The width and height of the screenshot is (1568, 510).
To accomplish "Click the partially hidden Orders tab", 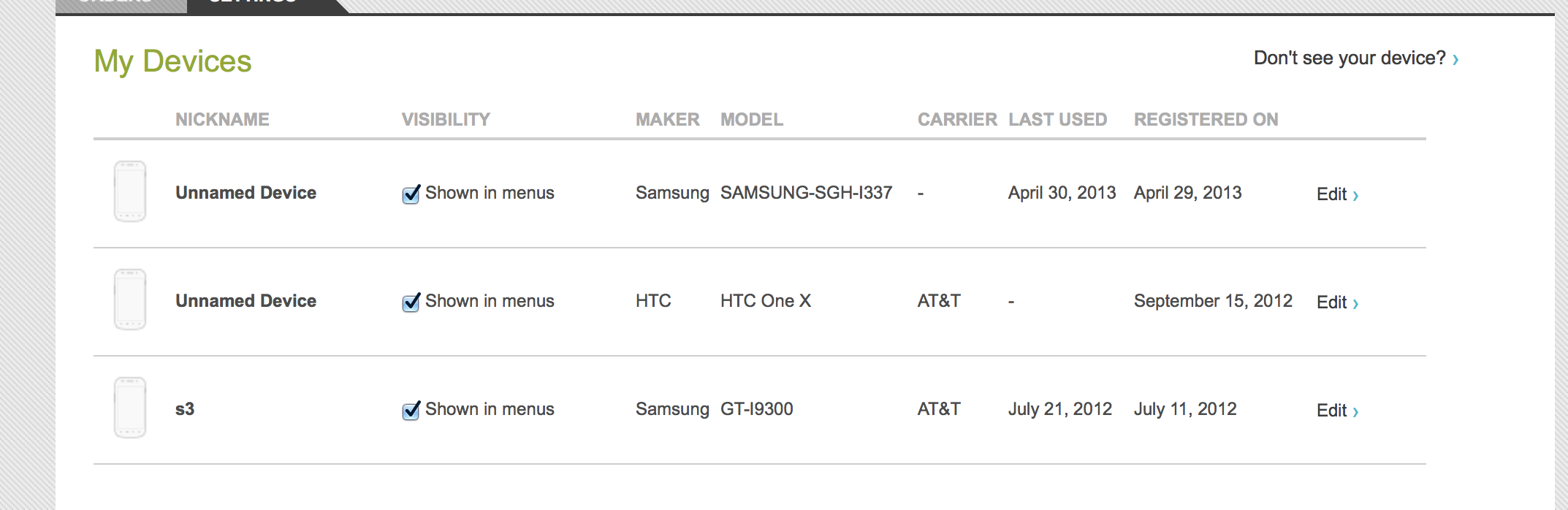I will click(x=121, y=6).
